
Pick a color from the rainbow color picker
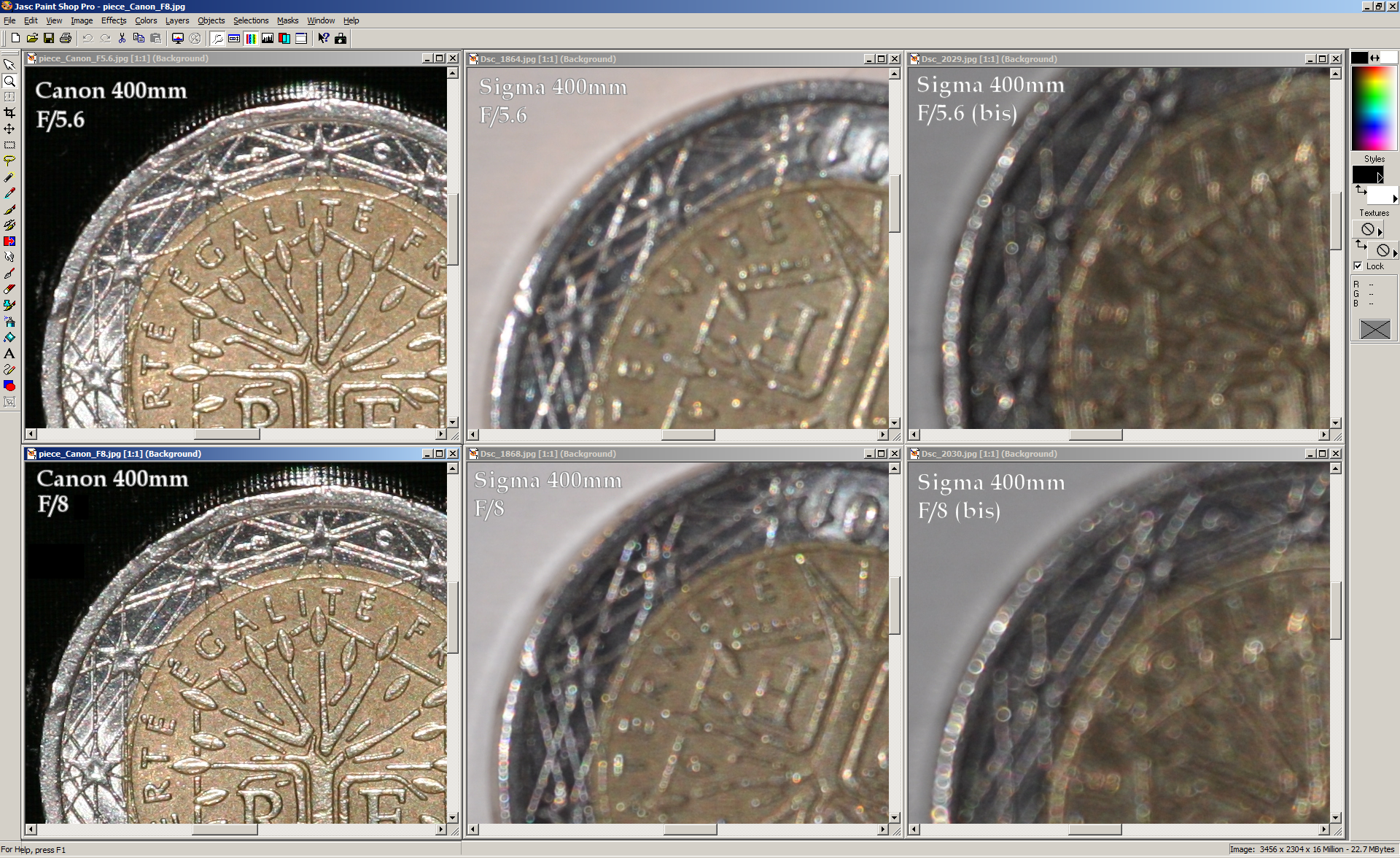tap(1374, 108)
